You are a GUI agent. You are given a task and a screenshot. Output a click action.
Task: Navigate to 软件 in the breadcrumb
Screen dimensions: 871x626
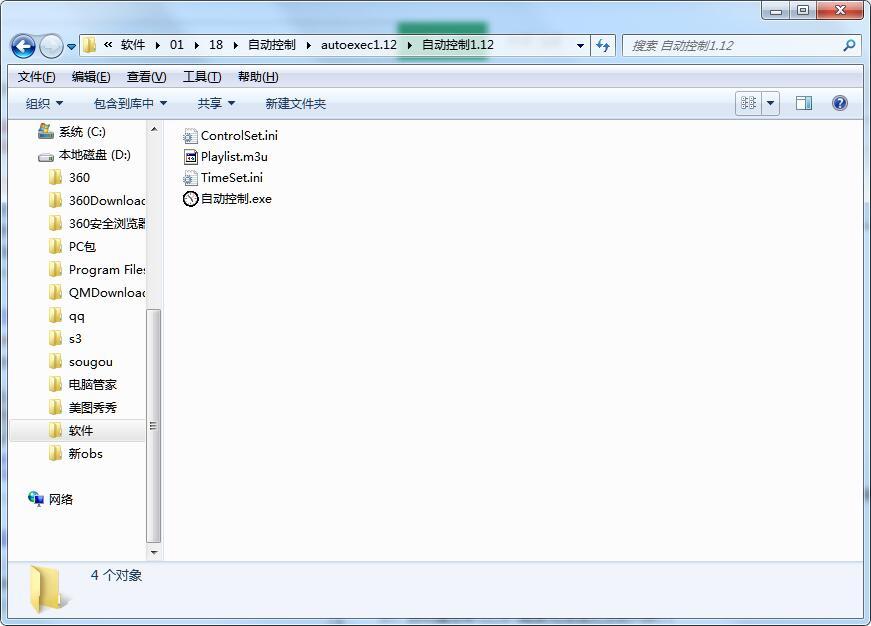[x=133, y=44]
